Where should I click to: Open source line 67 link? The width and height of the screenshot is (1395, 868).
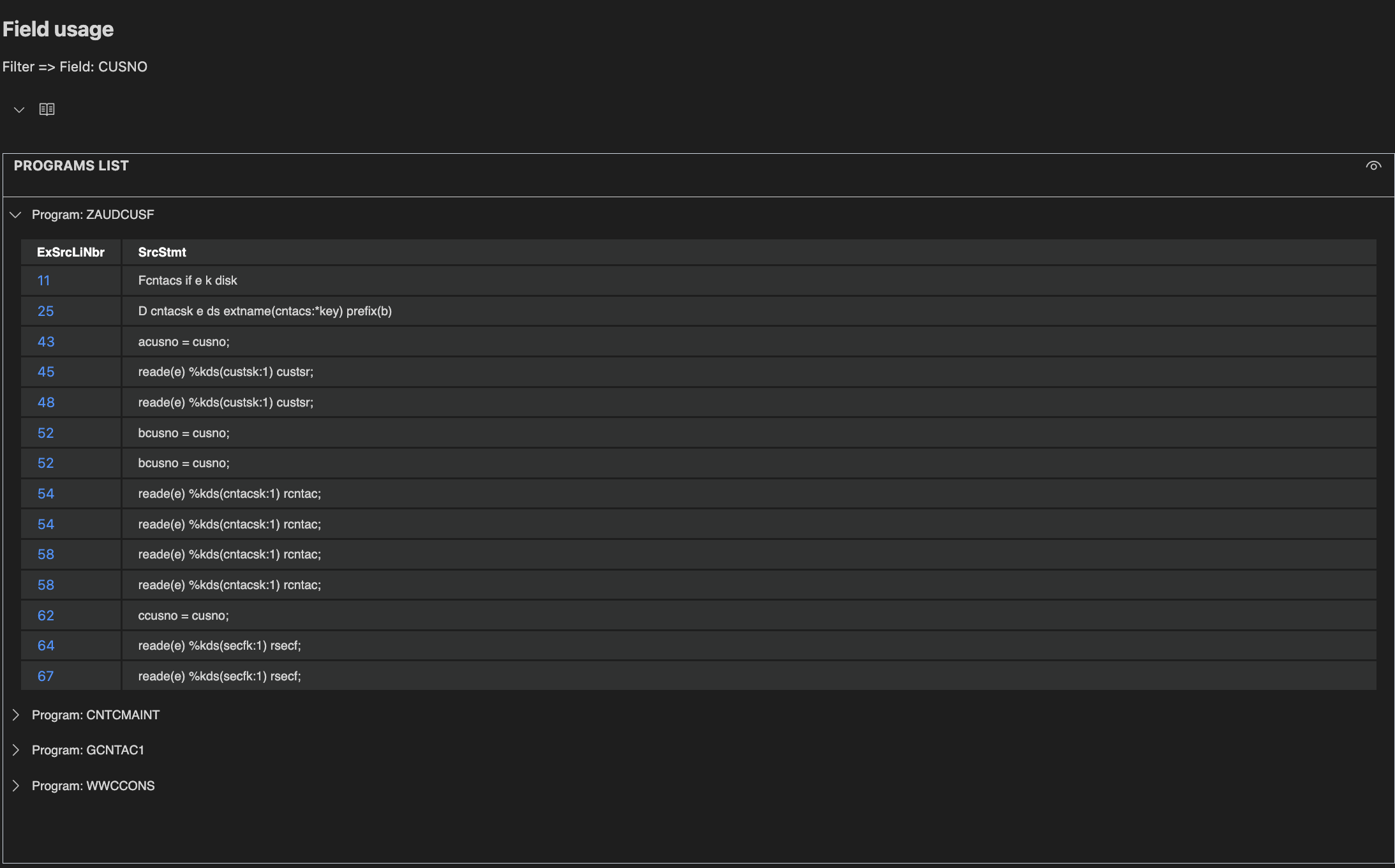tap(45, 677)
